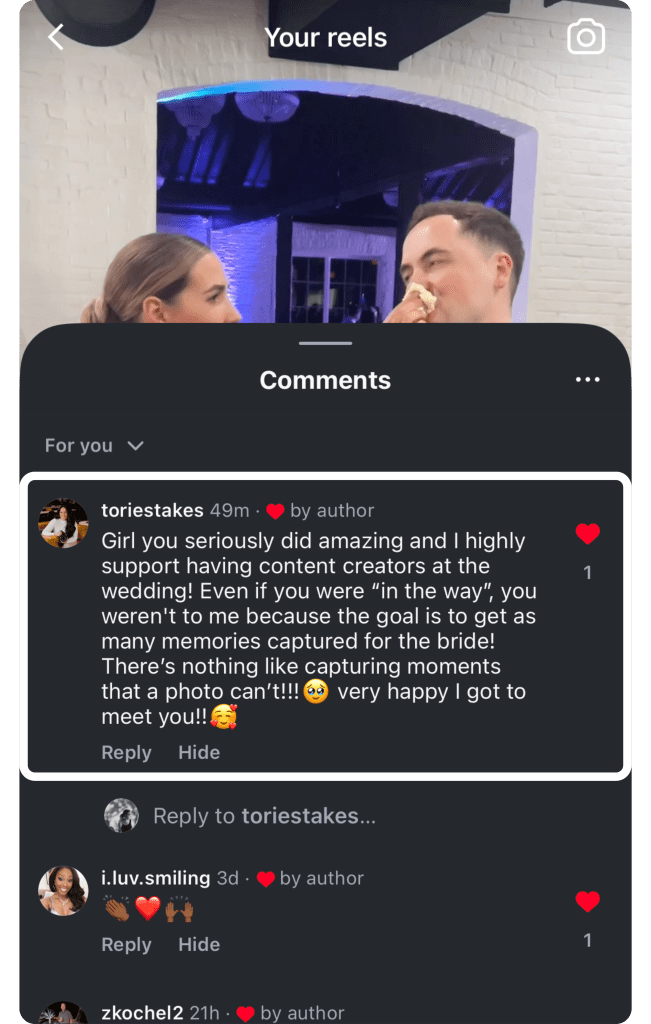The image size is (651, 1024).
Task: View zkochel2's profile avatar
Action: 63,1012
